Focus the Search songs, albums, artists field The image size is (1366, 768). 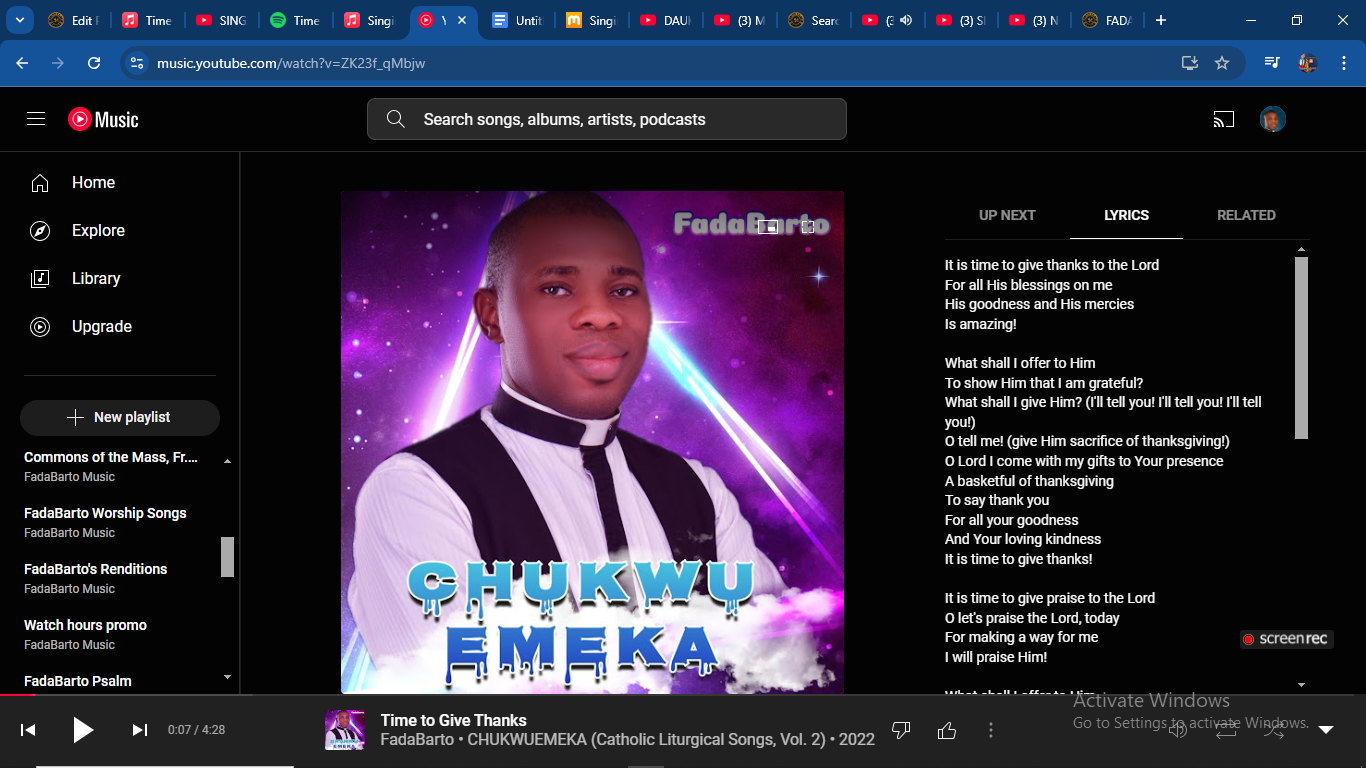(607, 119)
